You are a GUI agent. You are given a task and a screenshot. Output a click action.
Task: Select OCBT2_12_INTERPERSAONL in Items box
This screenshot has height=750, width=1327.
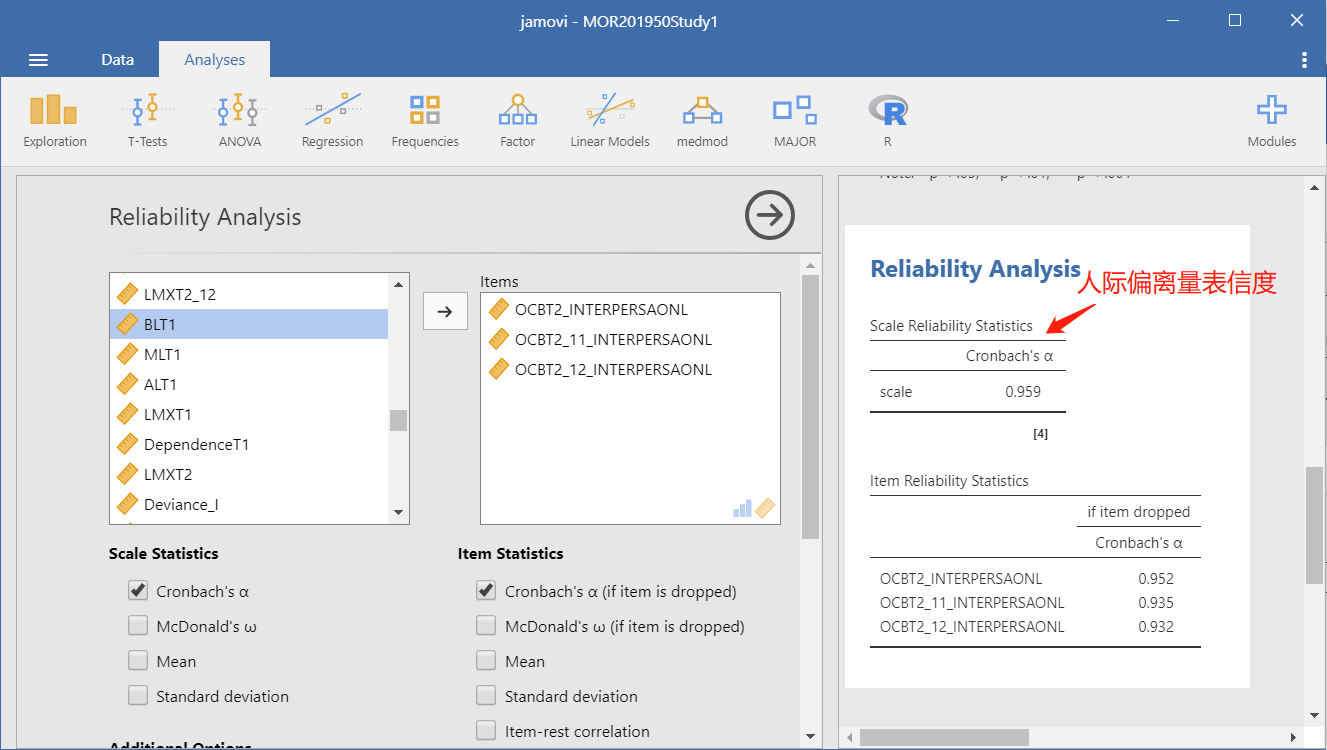click(x=630, y=369)
